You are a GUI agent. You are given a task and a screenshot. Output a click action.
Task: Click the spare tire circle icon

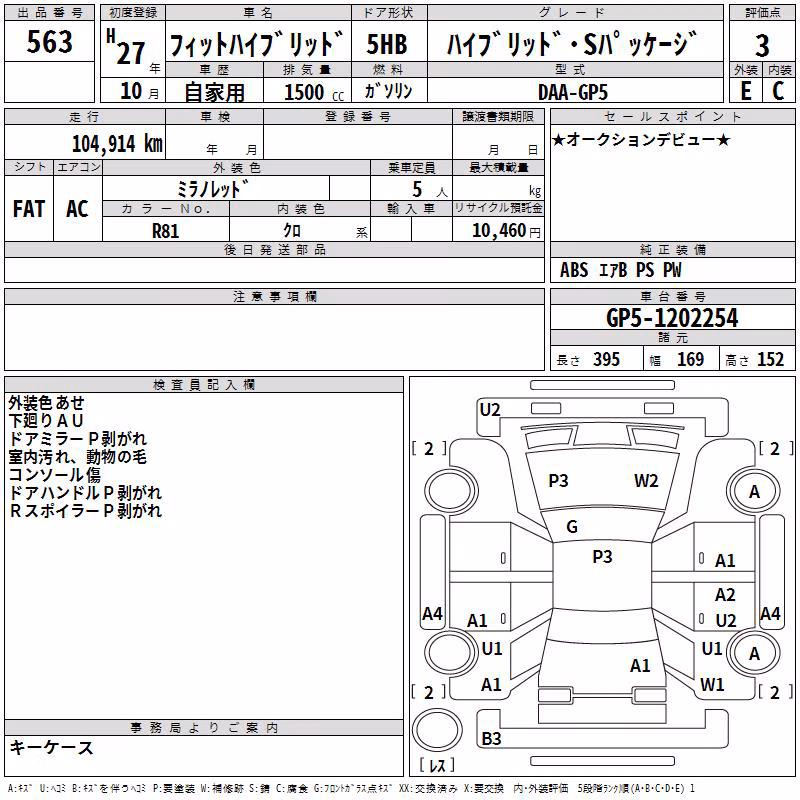coord(437,730)
